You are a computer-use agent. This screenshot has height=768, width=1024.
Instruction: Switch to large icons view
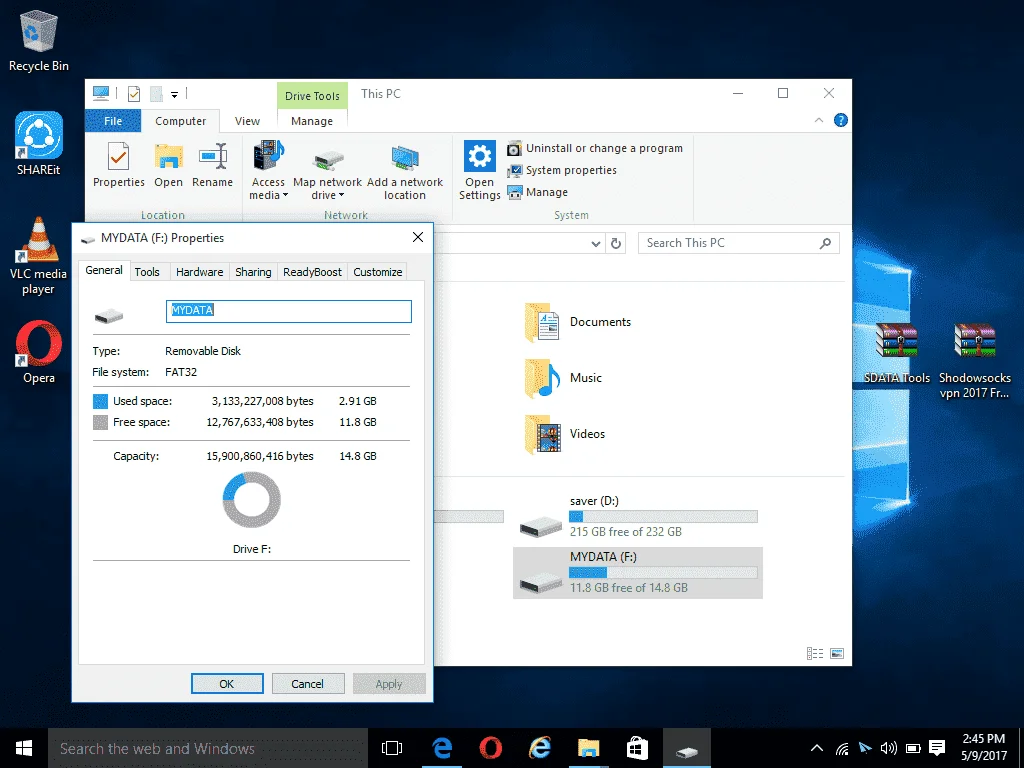tap(837, 653)
